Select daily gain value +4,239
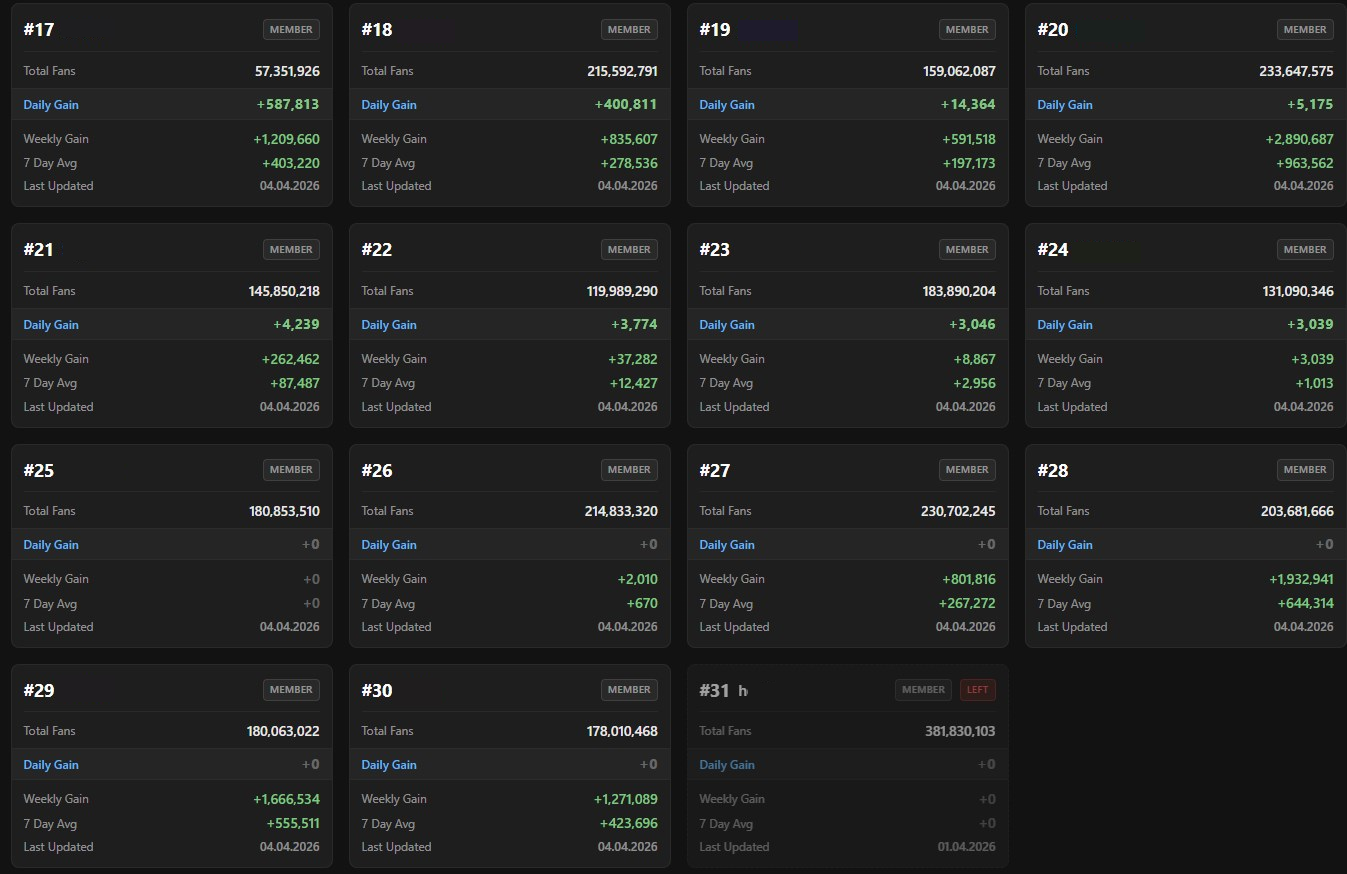Screen dimensions: 1347x874 pyautogui.click(x=297, y=325)
